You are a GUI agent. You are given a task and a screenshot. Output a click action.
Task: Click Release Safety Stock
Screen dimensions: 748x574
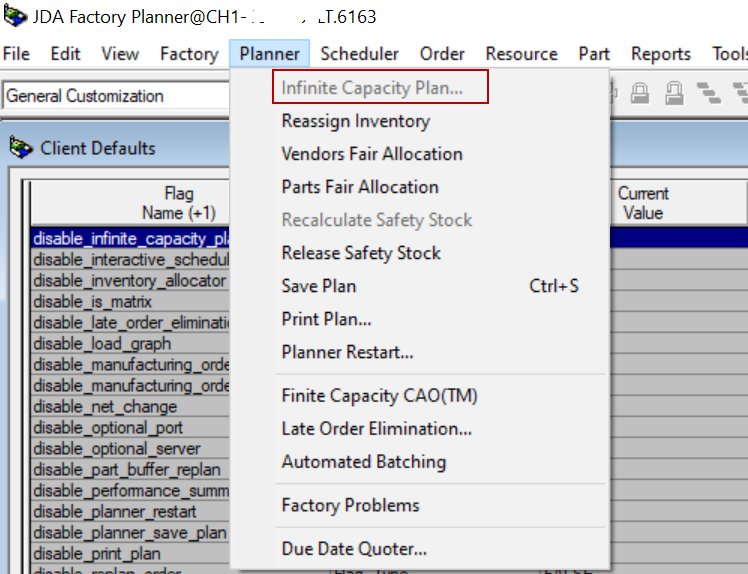point(360,253)
